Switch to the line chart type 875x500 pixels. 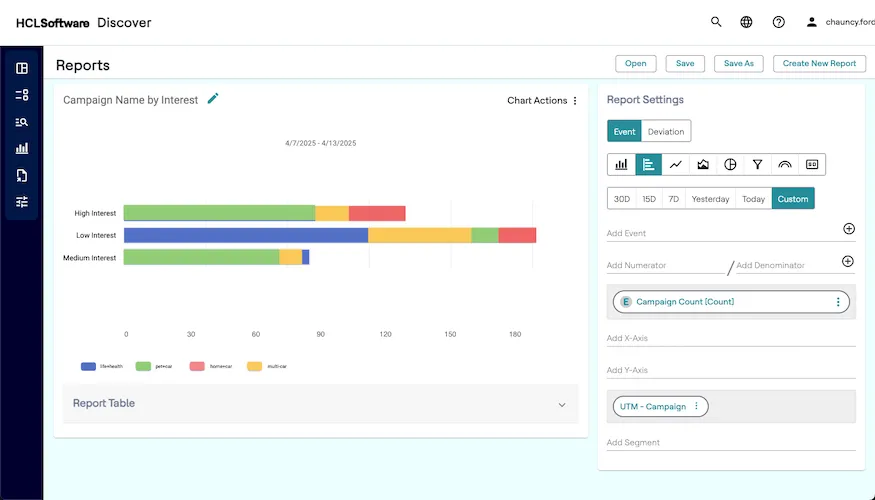tap(676, 165)
